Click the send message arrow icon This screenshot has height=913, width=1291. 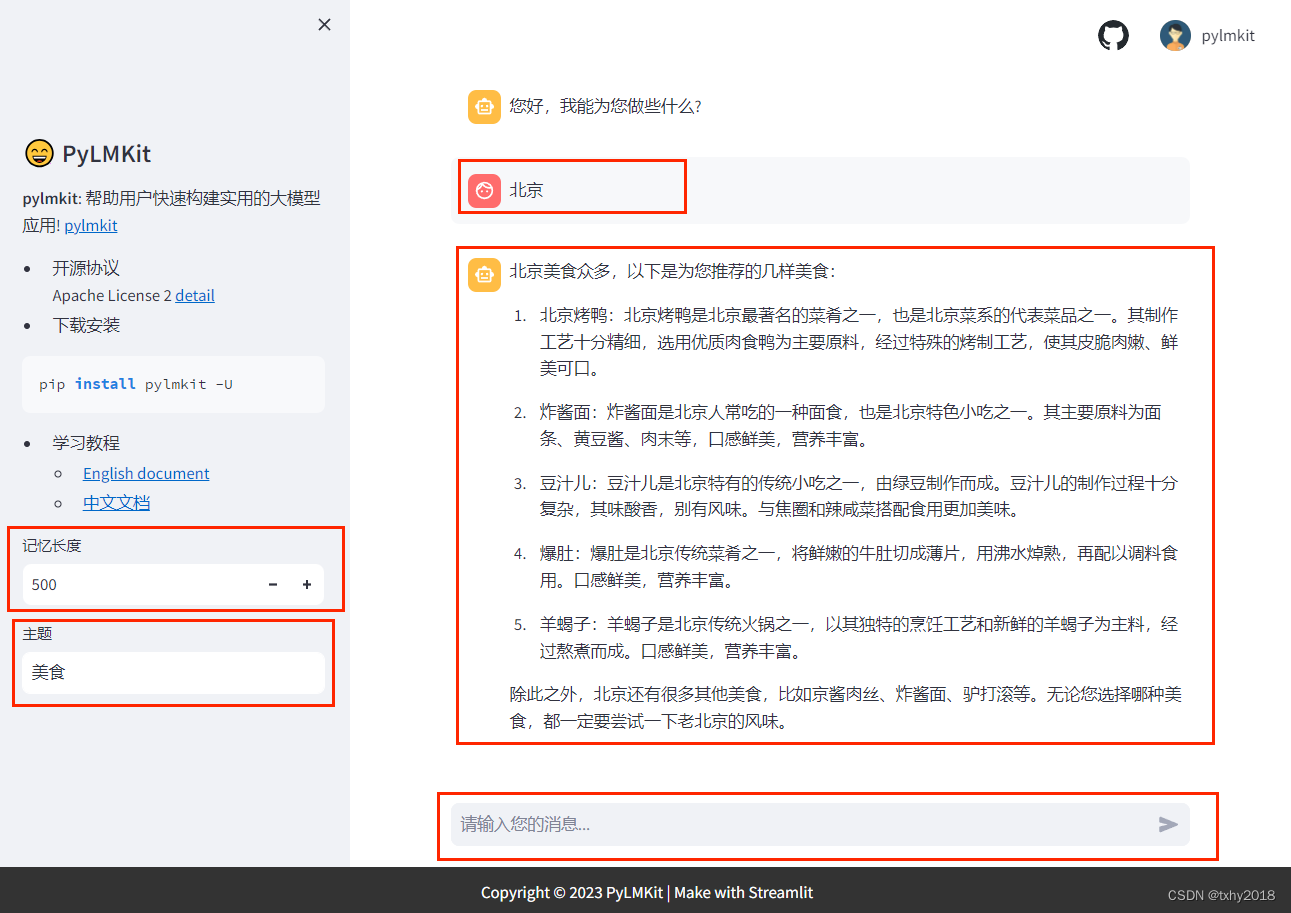(1167, 824)
